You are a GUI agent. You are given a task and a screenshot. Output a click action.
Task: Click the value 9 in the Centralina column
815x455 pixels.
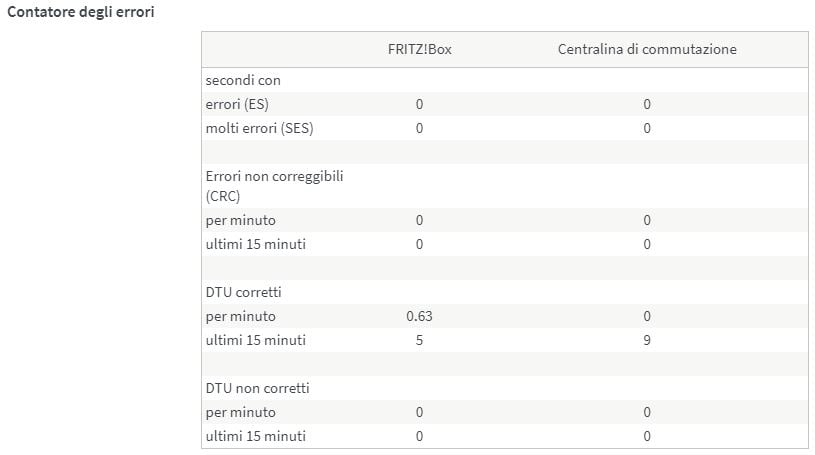coord(647,340)
